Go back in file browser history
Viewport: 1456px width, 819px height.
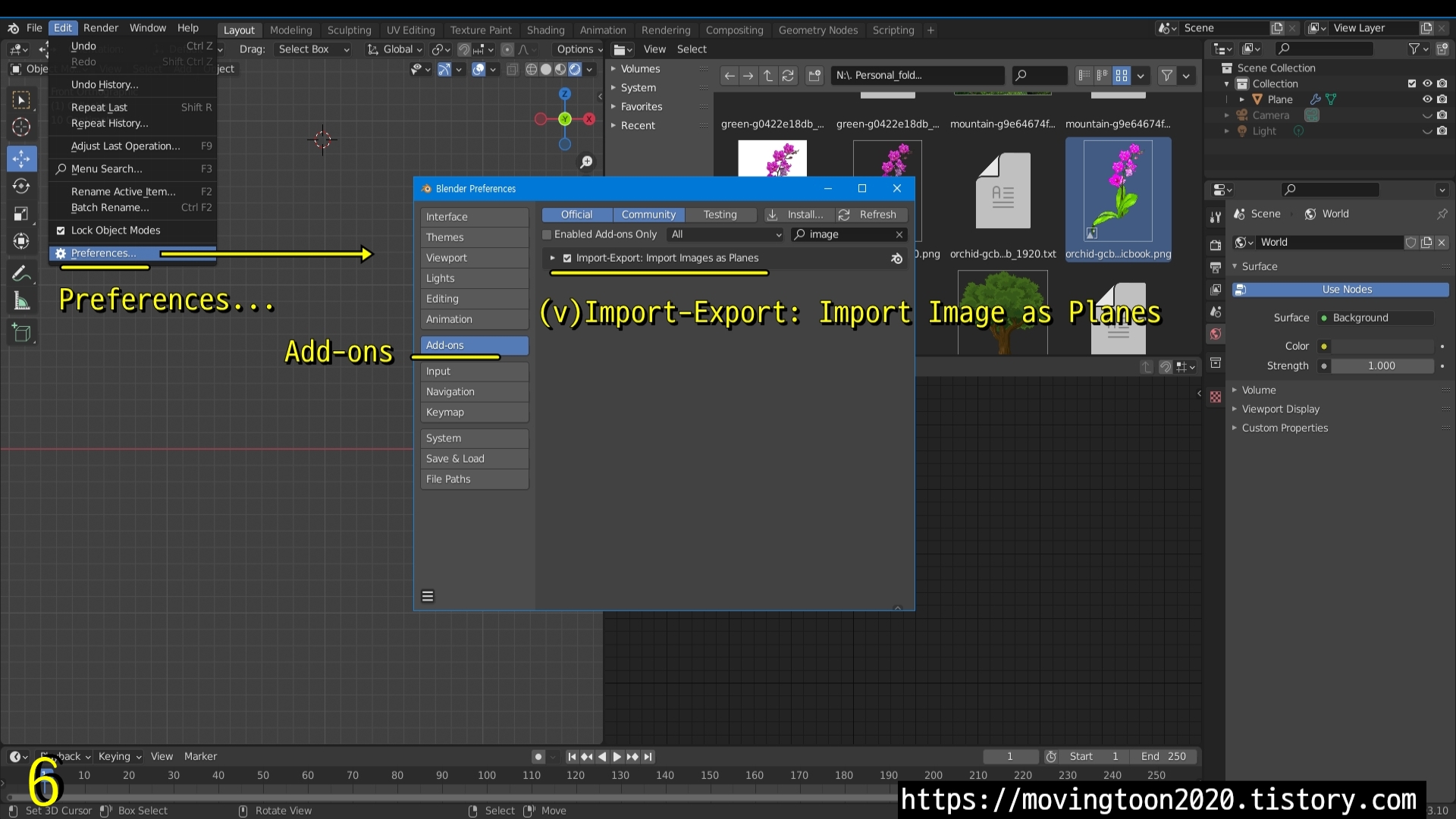[729, 75]
